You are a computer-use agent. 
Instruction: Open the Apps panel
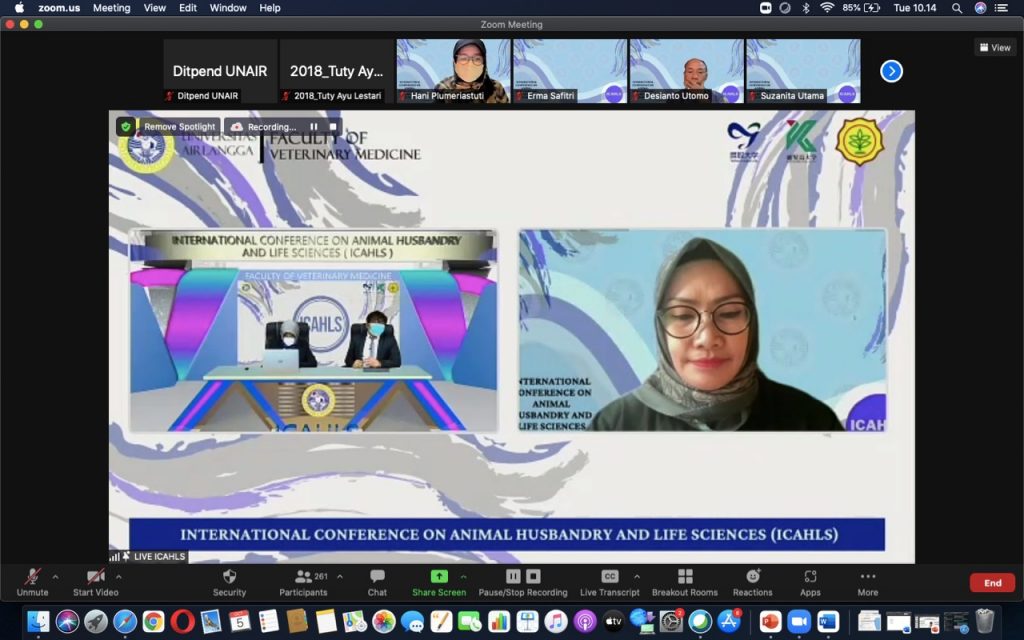810,577
